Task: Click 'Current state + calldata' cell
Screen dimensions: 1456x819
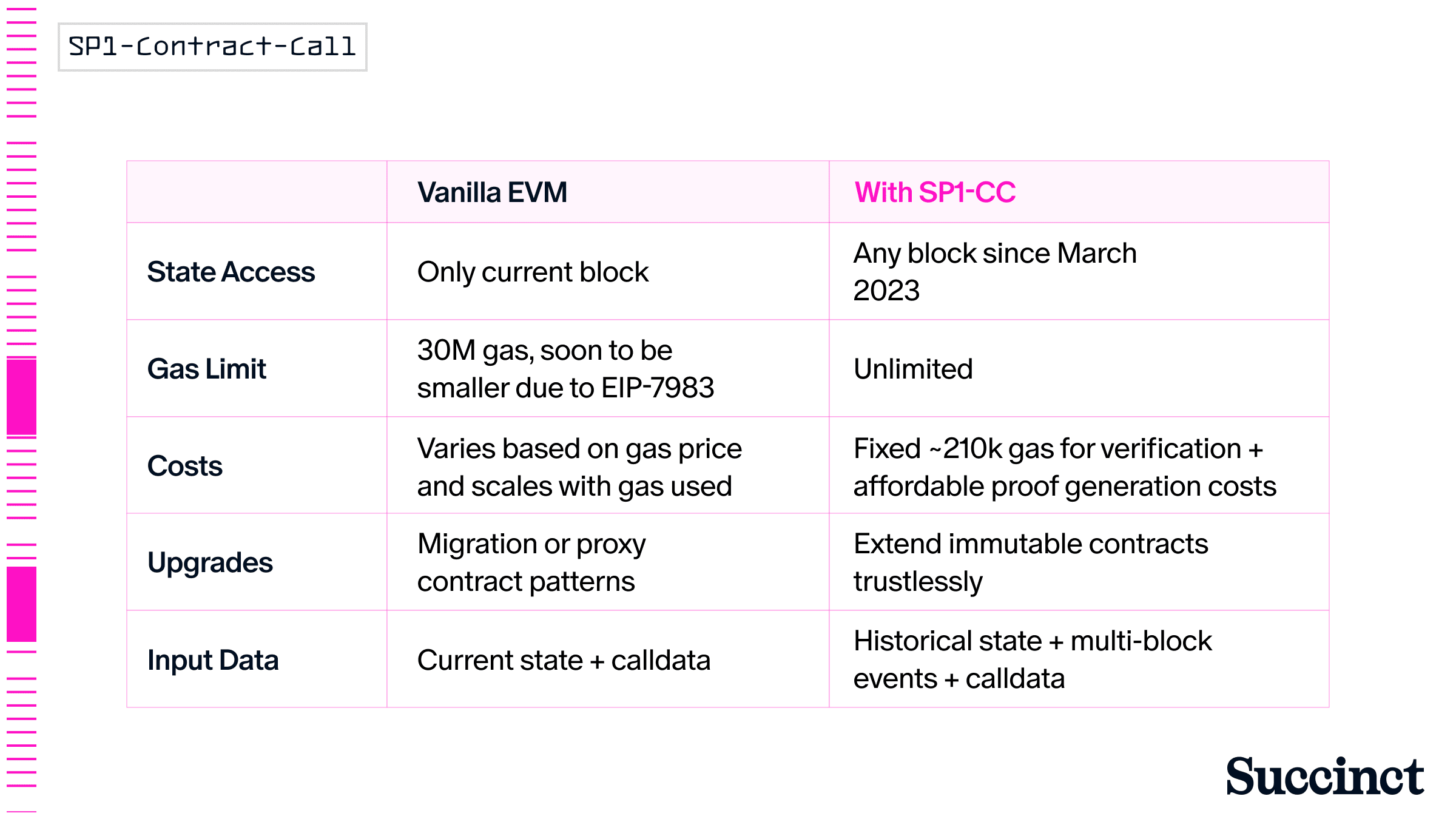Action: pyautogui.click(x=564, y=660)
